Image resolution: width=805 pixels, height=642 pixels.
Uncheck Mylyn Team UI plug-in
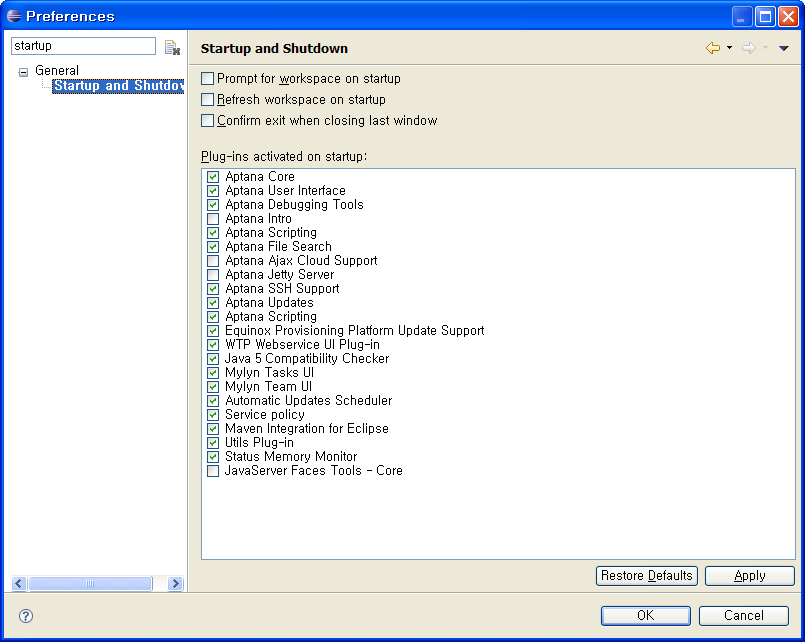tap(213, 387)
